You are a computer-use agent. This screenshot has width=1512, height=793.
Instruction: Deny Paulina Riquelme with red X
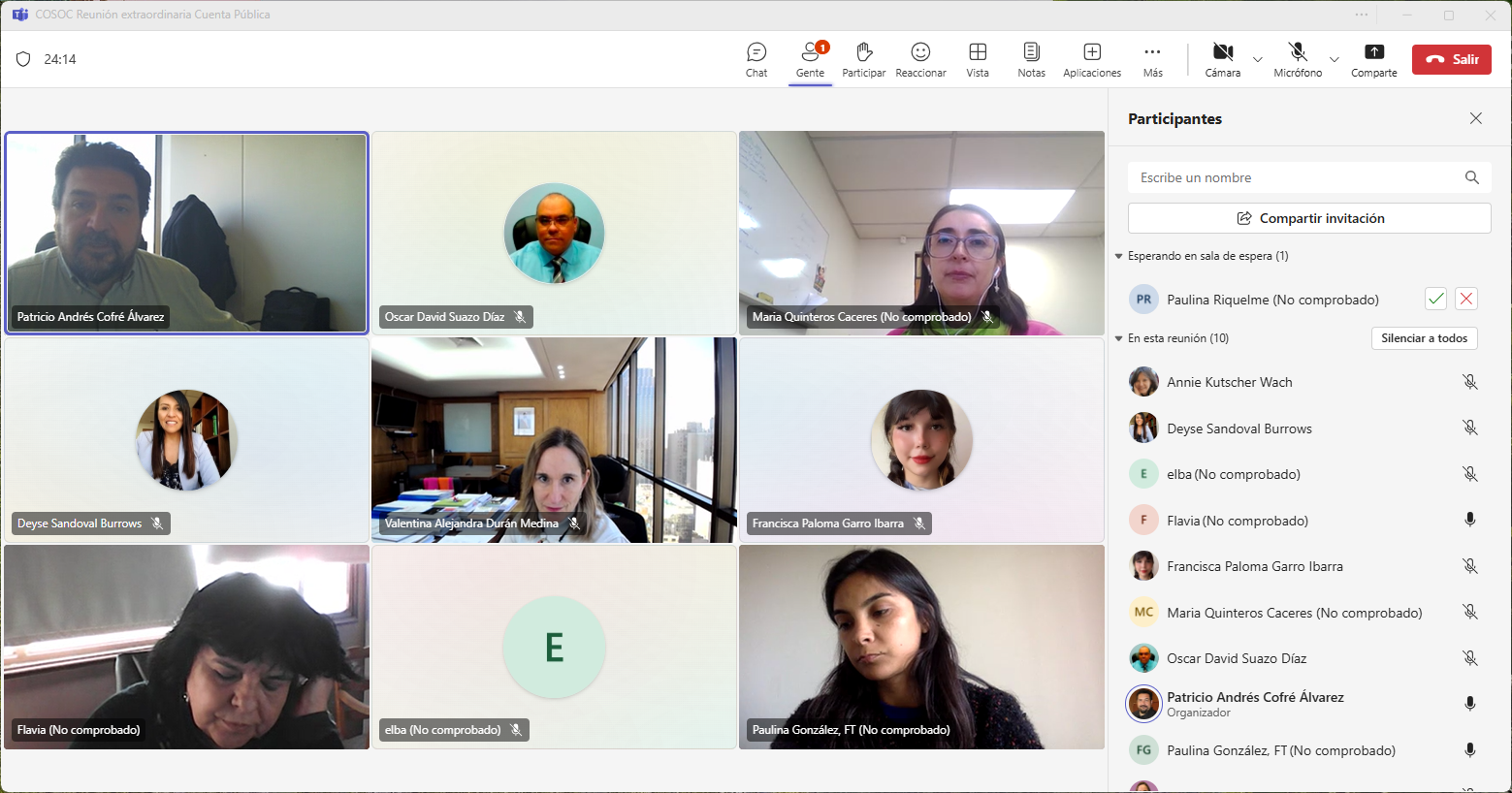[1466, 300]
